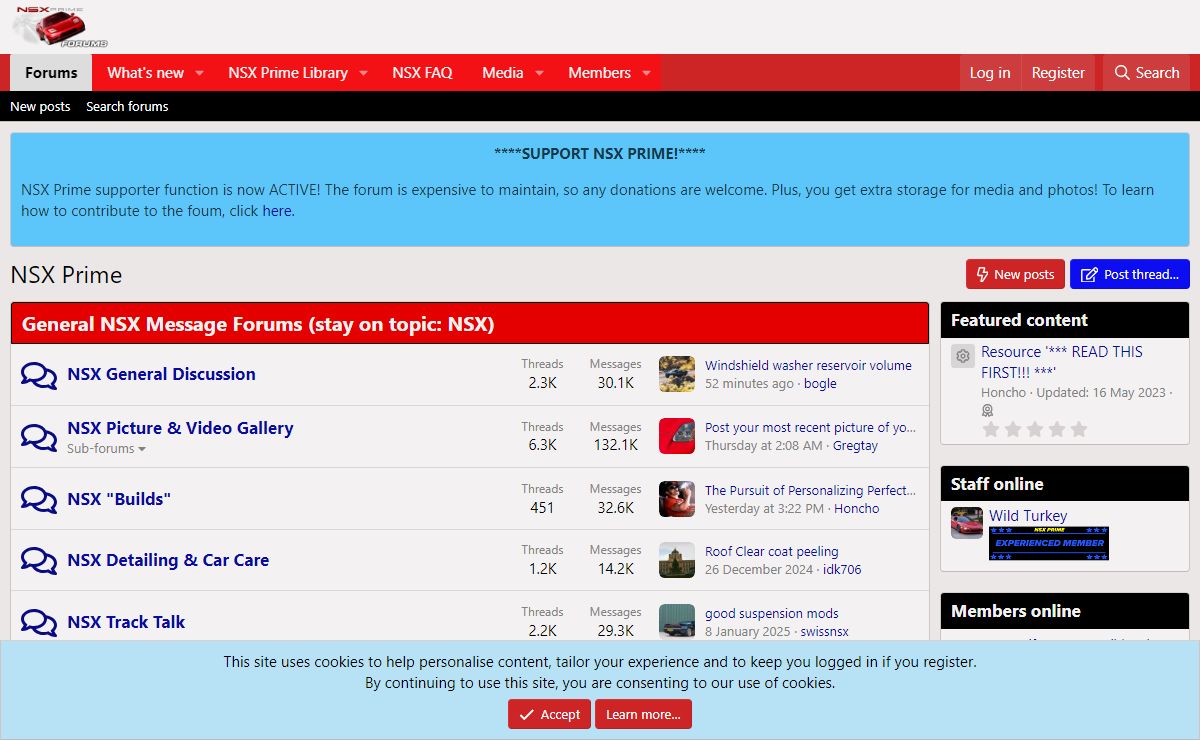
Task: Select the Forums tab
Action: (51, 73)
